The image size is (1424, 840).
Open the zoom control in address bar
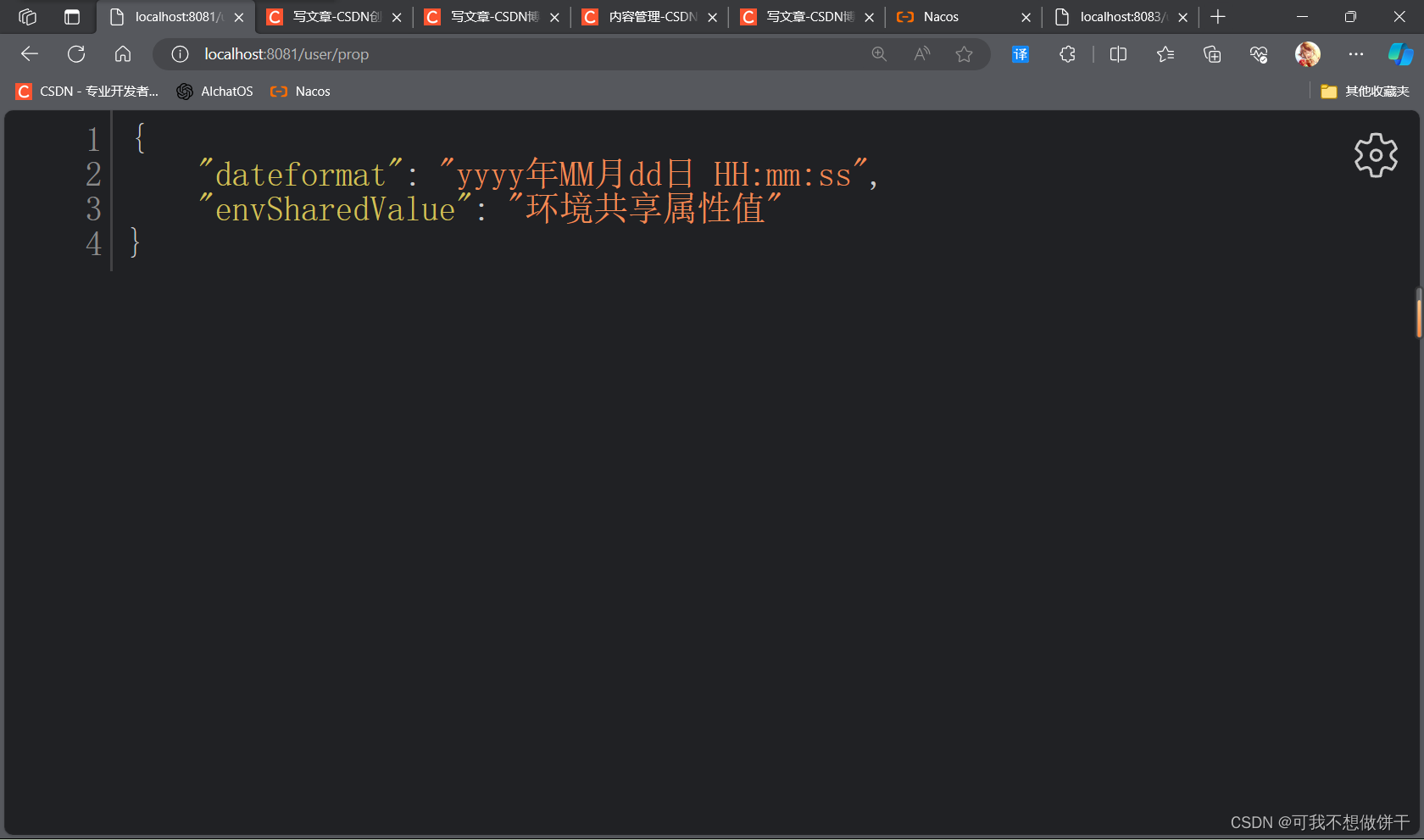tap(879, 54)
